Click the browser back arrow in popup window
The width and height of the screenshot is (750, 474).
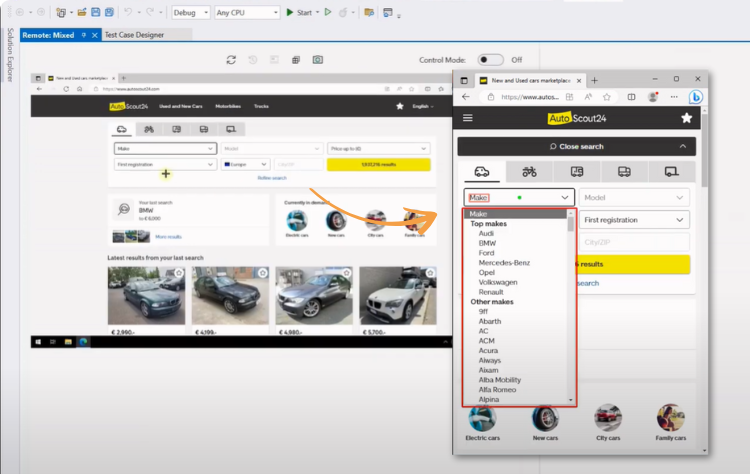[x=466, y=97]
